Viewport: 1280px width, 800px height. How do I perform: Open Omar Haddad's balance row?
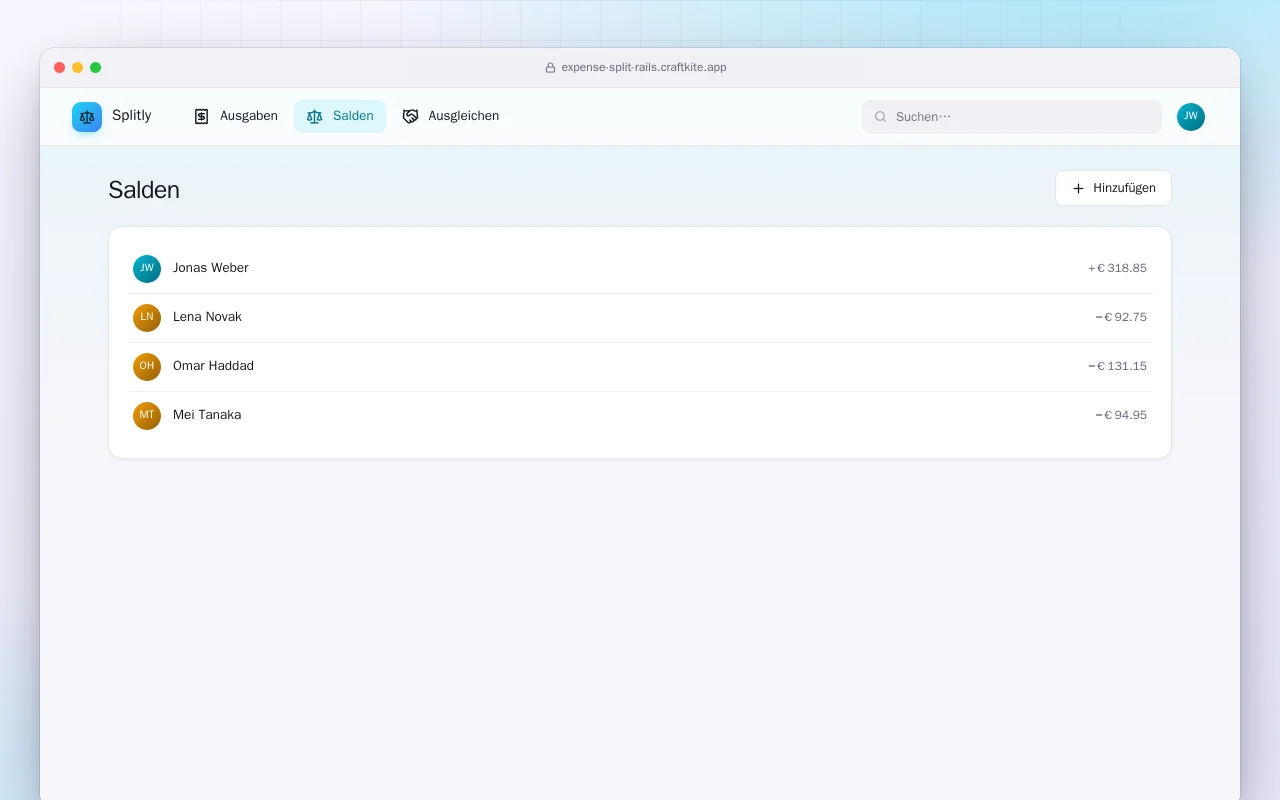(x=640, y=367)
